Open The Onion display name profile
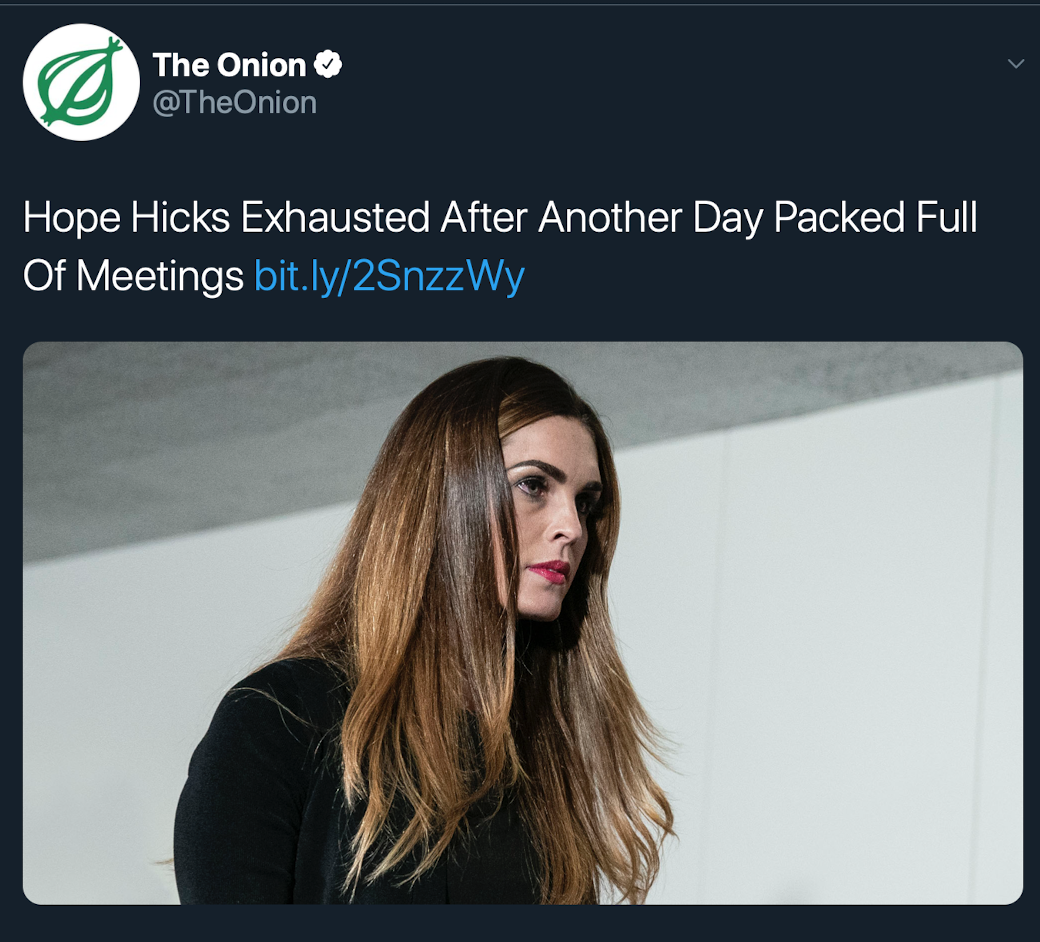1040x942 pixels. 229,66
